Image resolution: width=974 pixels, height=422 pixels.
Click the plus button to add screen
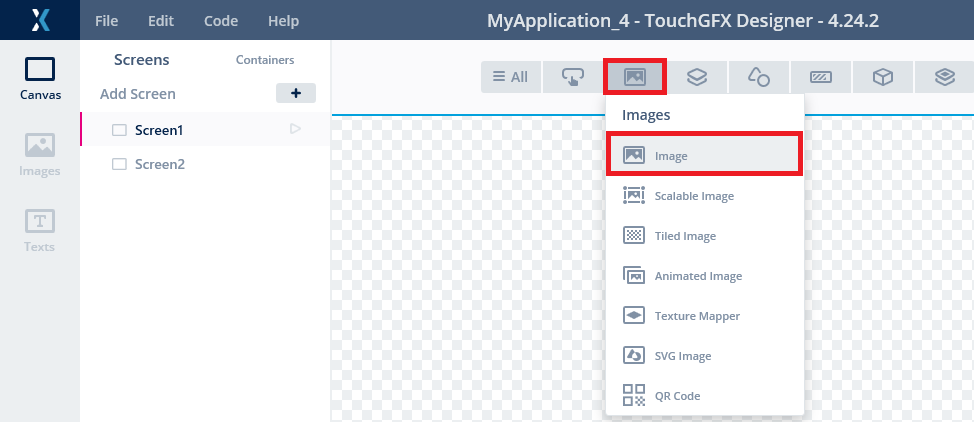tap(296, 93)
